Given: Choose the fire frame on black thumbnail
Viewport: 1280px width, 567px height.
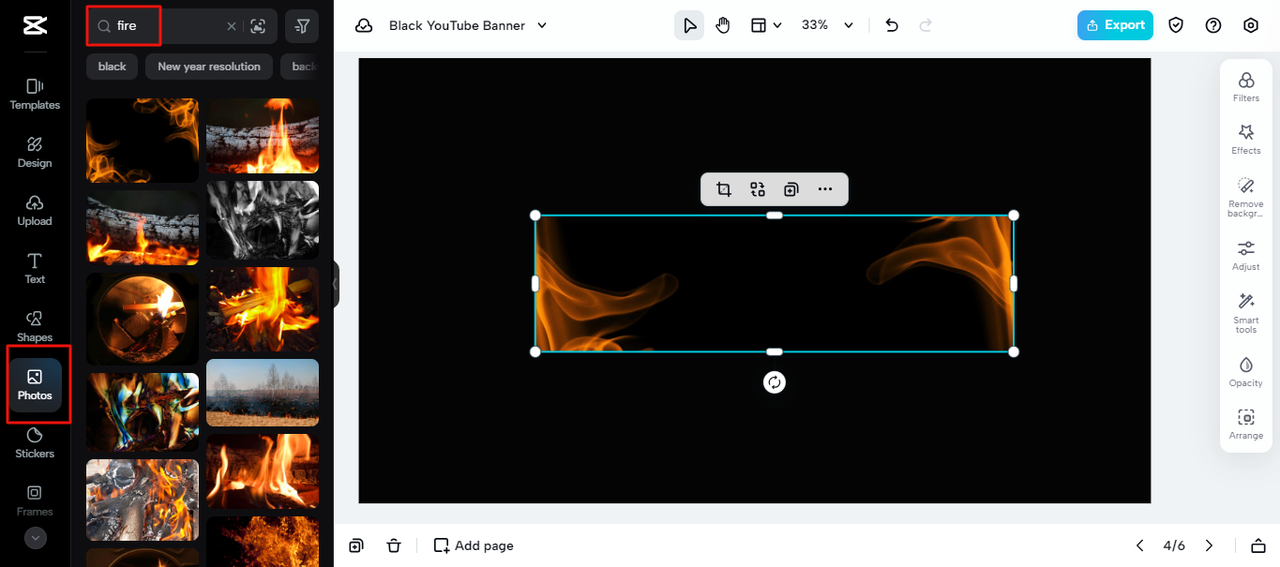Looking at the screenshot, I should point(142,140).
